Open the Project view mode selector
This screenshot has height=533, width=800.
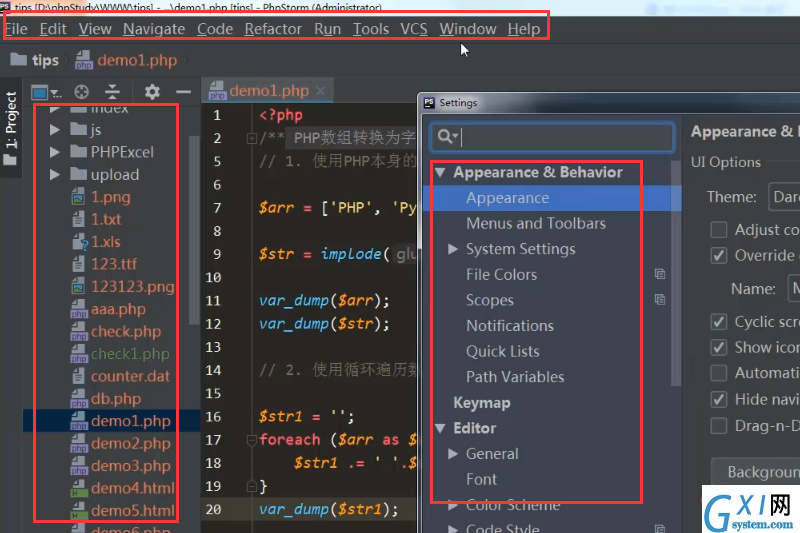point(45,93)
